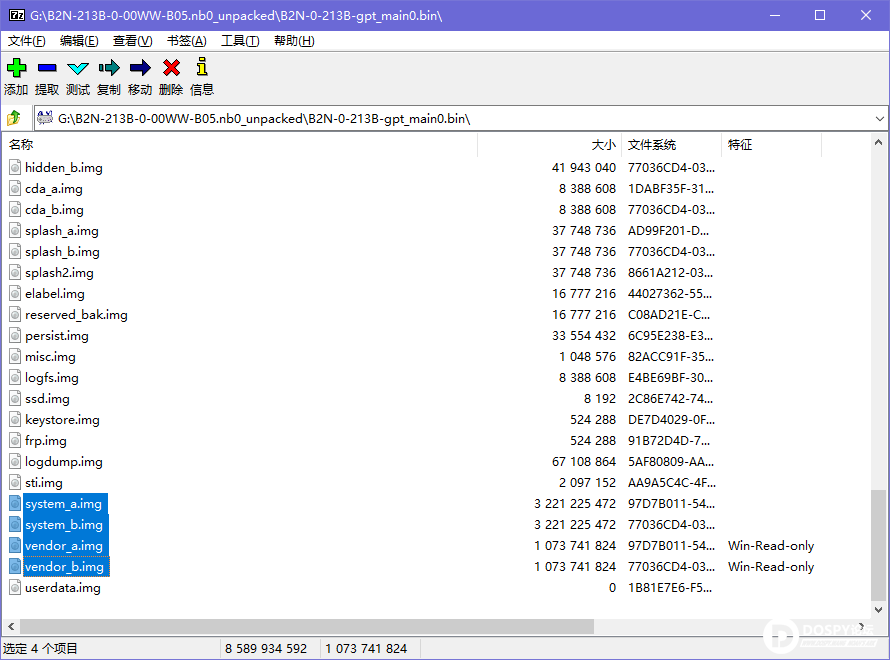The height and width of the screenshot is (660, 890).
Task: Click the Extract (提取) toolbar icon
Action: pos(47,68)
